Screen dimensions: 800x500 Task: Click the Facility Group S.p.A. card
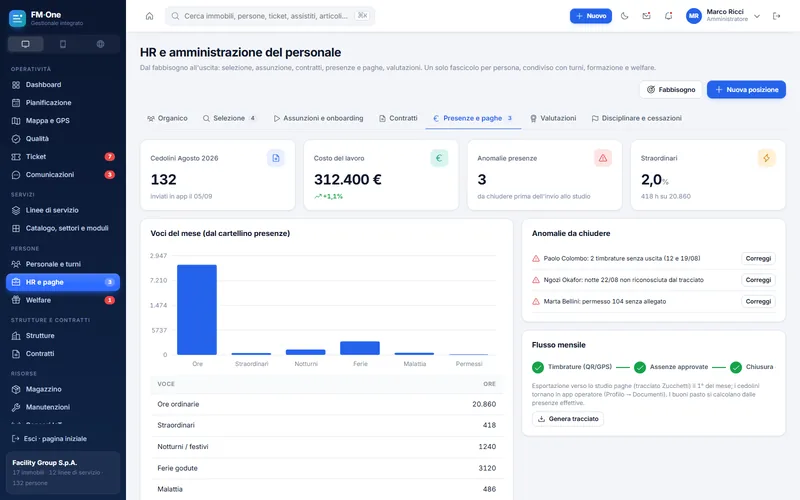pos(63,472)
